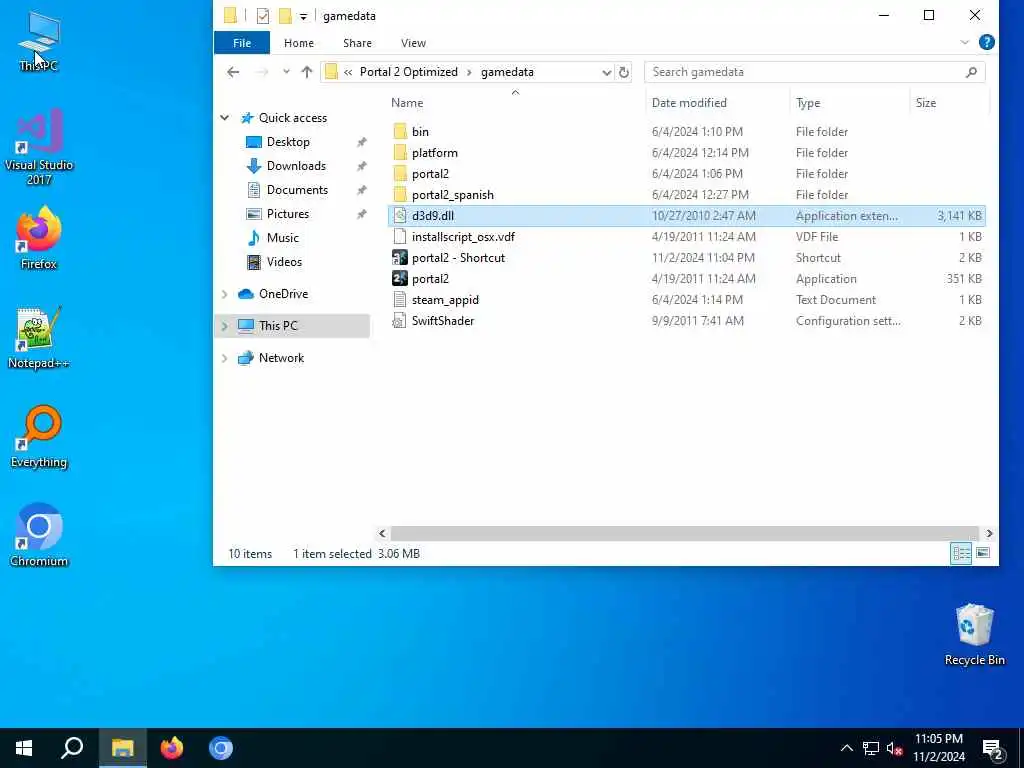Unpin Pictures from Quick access
Image resolution: width=1024 pixels, height=768 pixels.
tap(361, 214)
